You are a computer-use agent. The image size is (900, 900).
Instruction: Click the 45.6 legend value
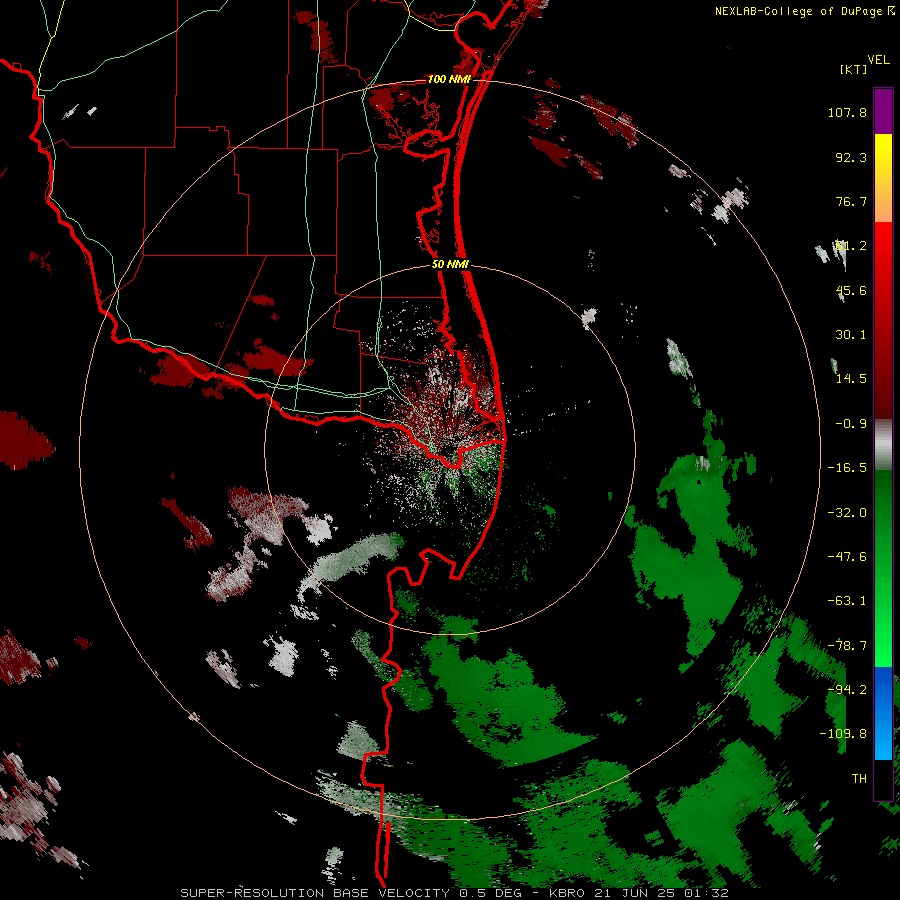pyautogui.click(x=851, y=290)
